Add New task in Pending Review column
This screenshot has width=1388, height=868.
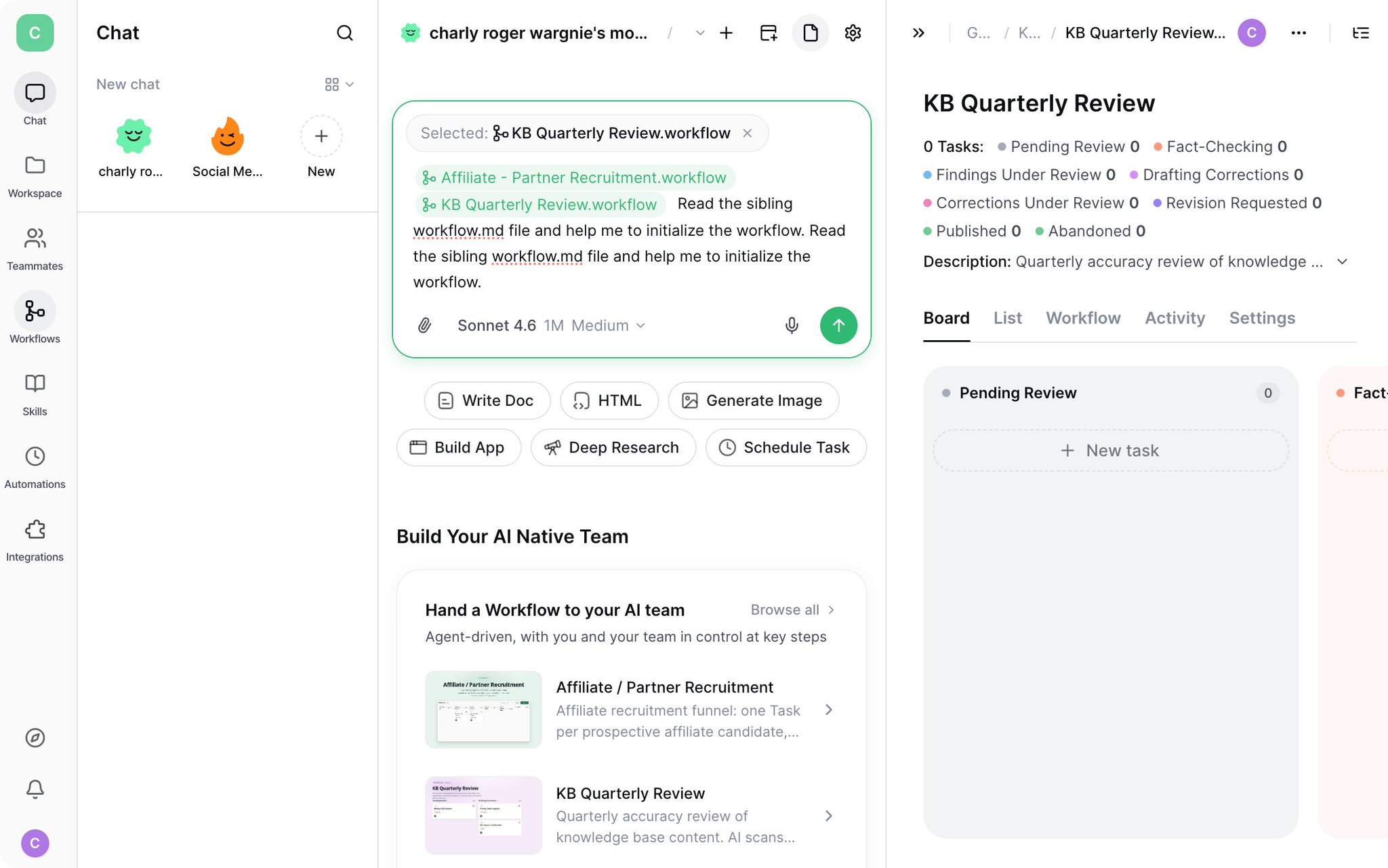(1110, 450)
